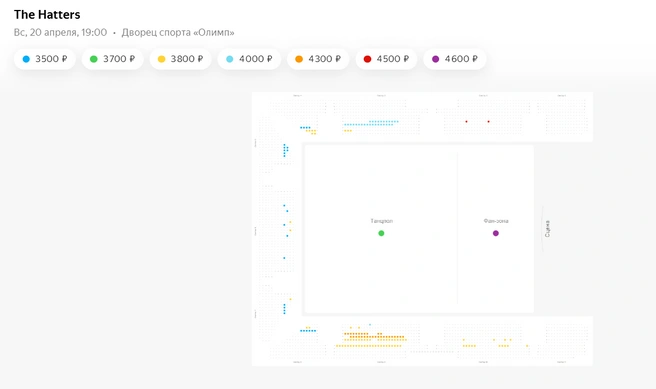Select the purple Фан-зона ticket marker

(496, 233)
